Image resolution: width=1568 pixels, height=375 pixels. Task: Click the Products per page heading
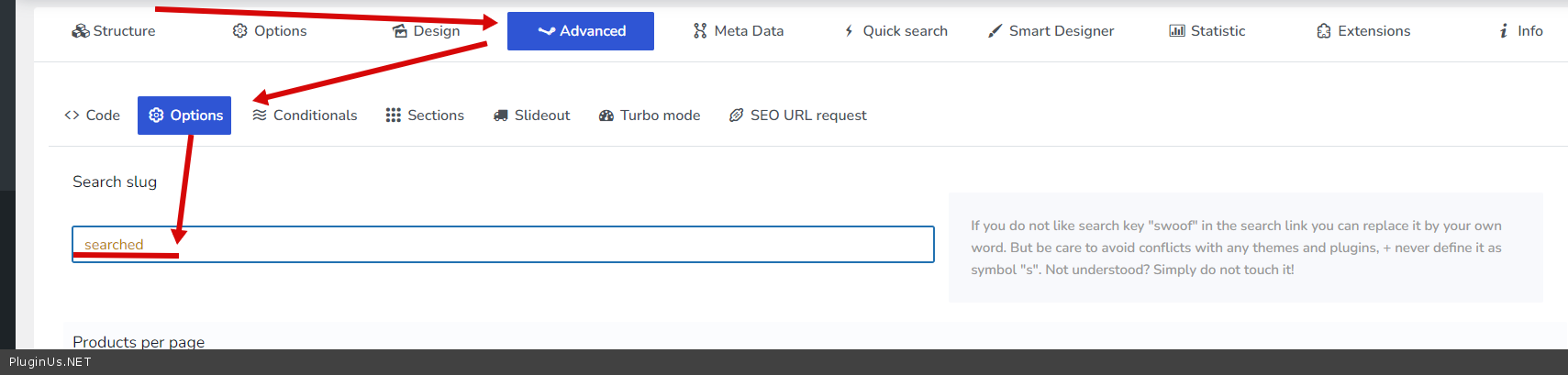point(139,341)
